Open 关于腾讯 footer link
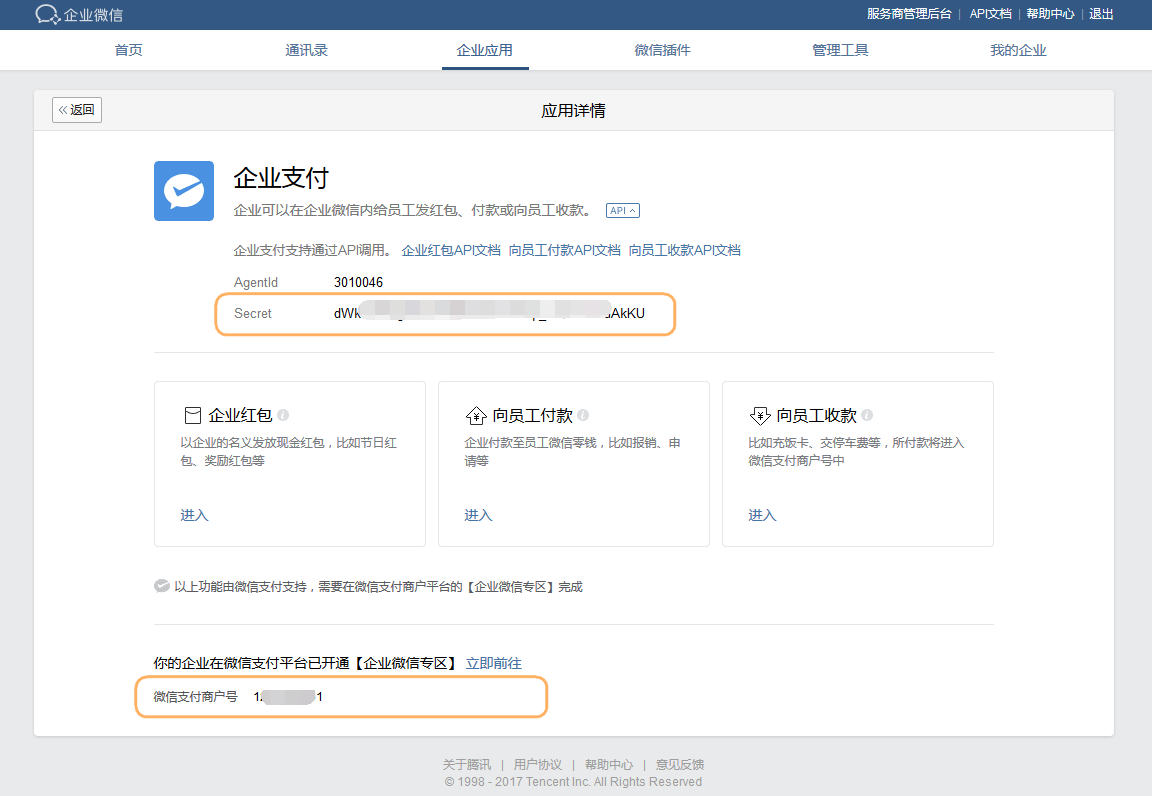This screenshot has width=1152, height=796. coord(467,764)
